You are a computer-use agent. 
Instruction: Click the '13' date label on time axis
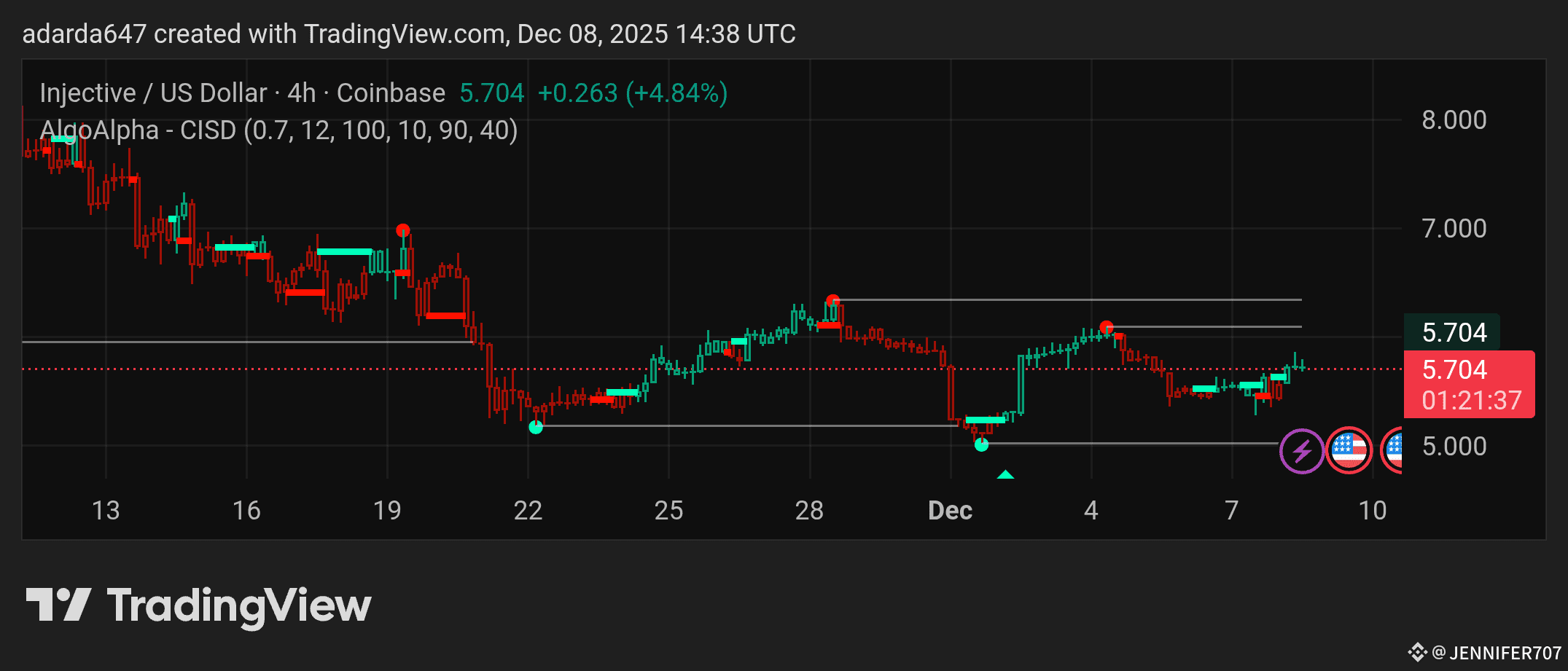tap(106, 511)
